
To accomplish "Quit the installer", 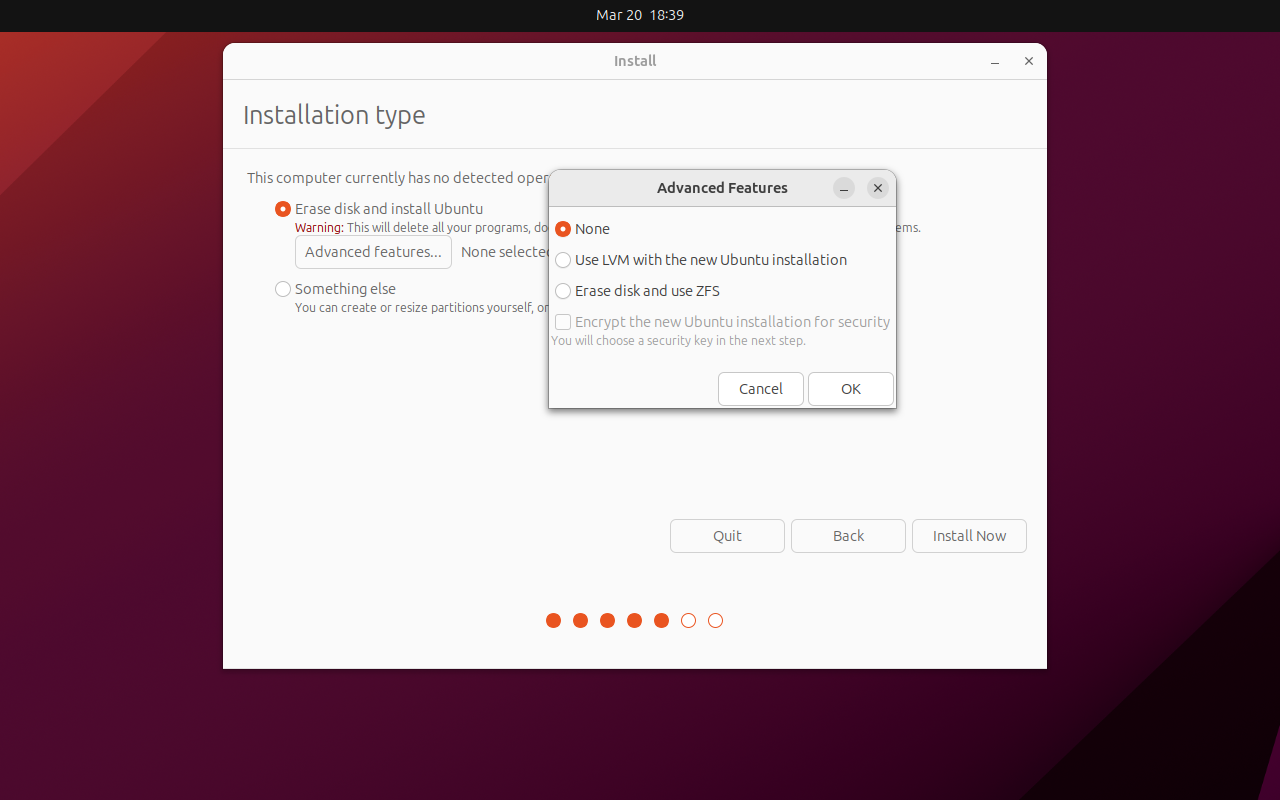I will [727, 536].
